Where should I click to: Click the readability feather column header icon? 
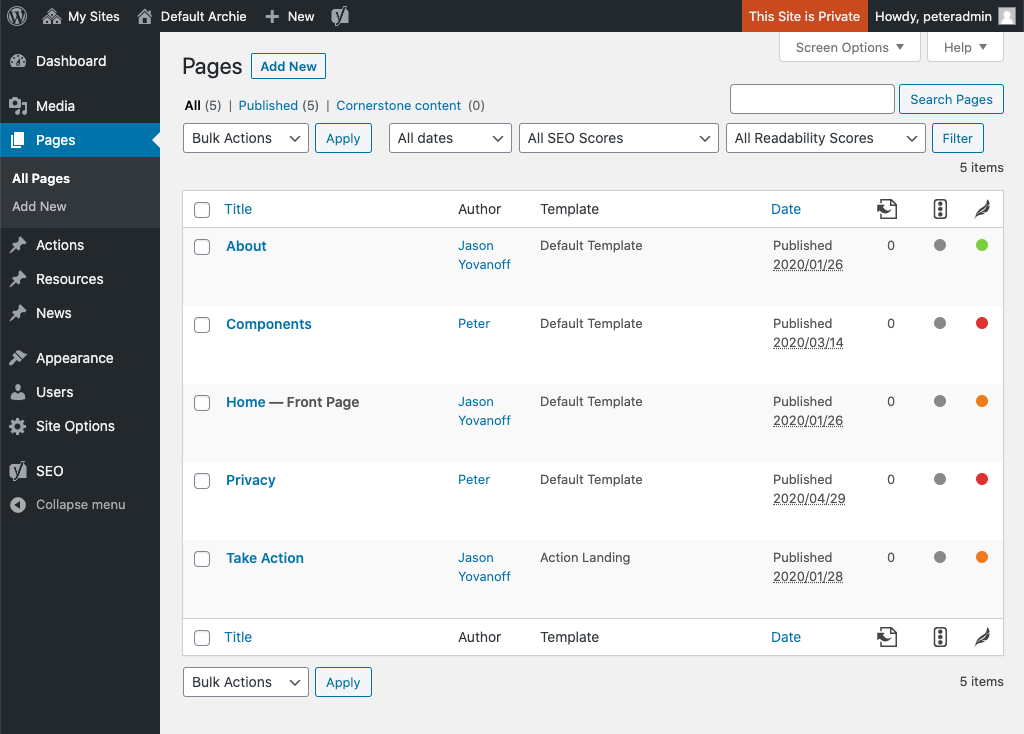[x=982, y=209]
